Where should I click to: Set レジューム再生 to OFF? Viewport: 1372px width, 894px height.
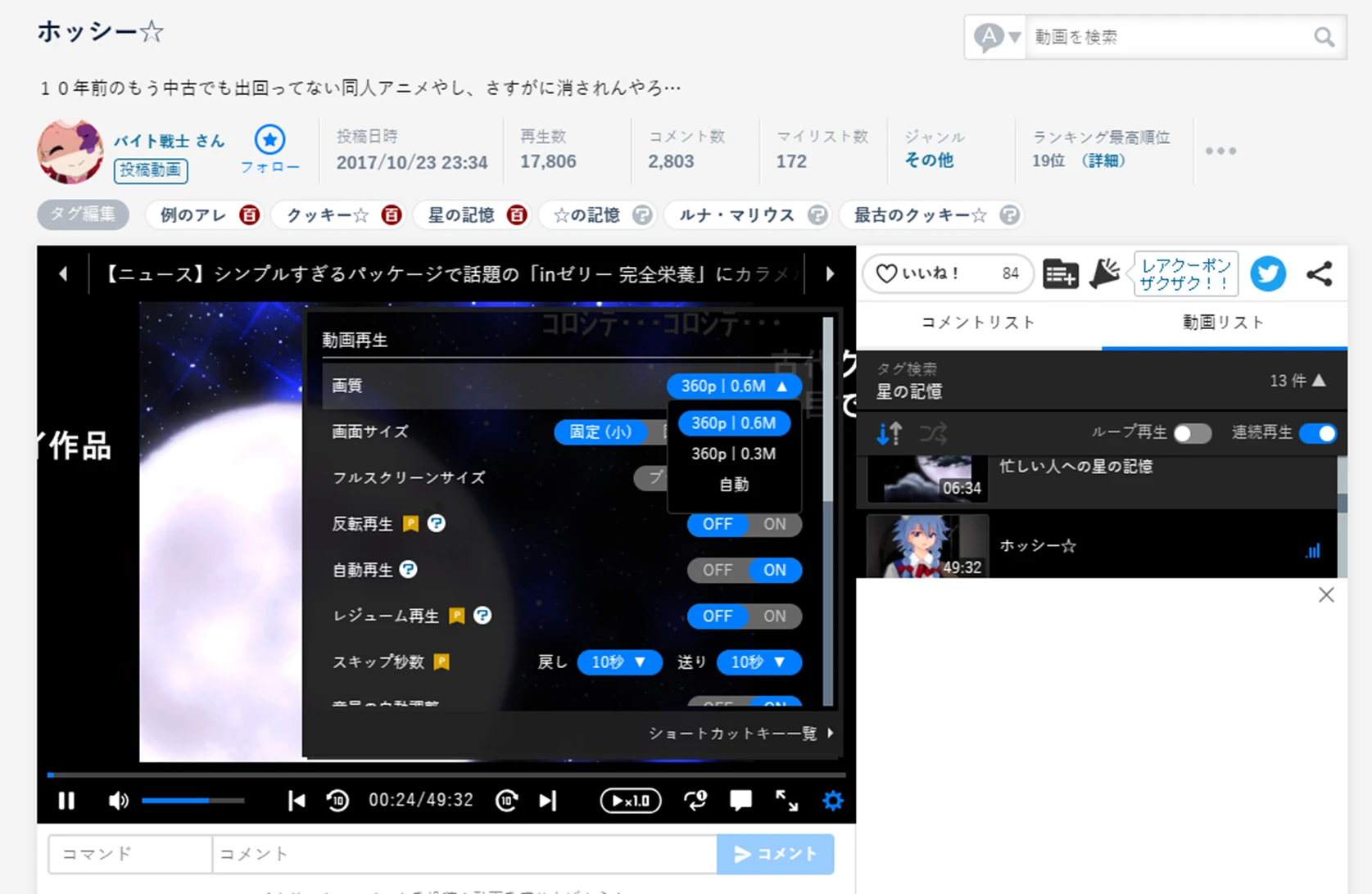pyautogui.click(x=717, y=616)
